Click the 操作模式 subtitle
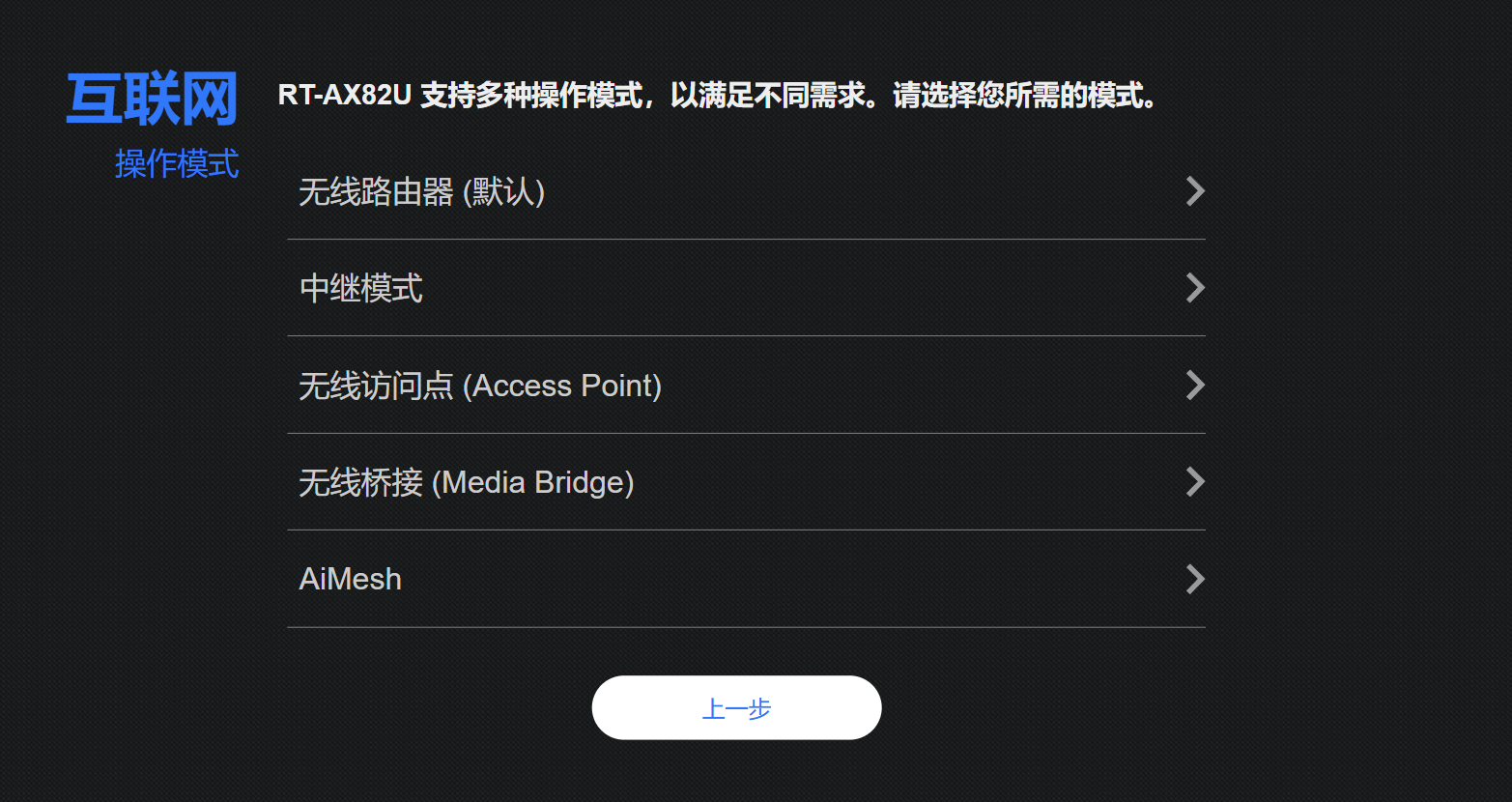This screenshot has width=1512, height=802. (x=176, y=163)
